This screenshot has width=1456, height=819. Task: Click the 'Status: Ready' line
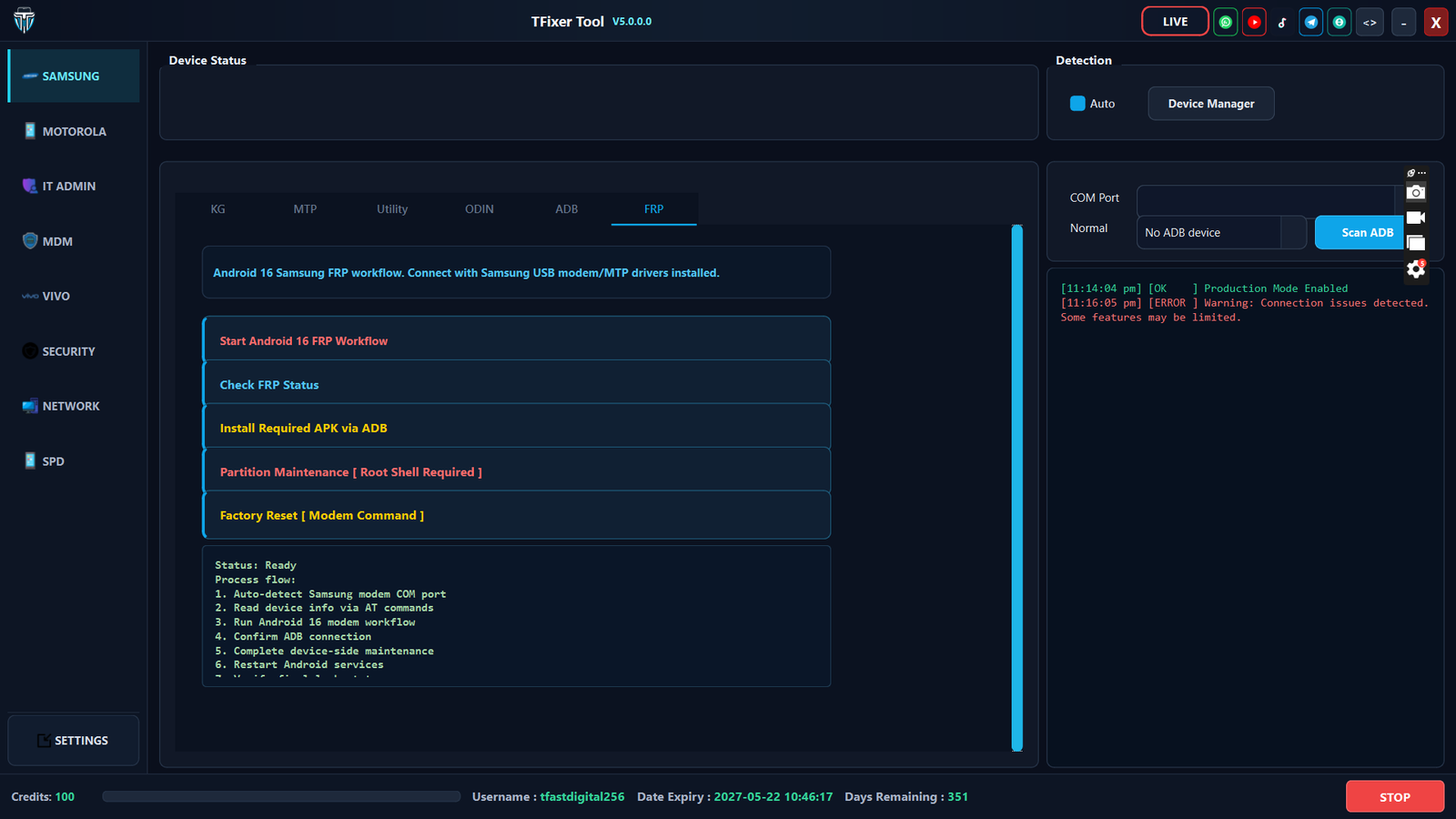click(x=256, y=565)
